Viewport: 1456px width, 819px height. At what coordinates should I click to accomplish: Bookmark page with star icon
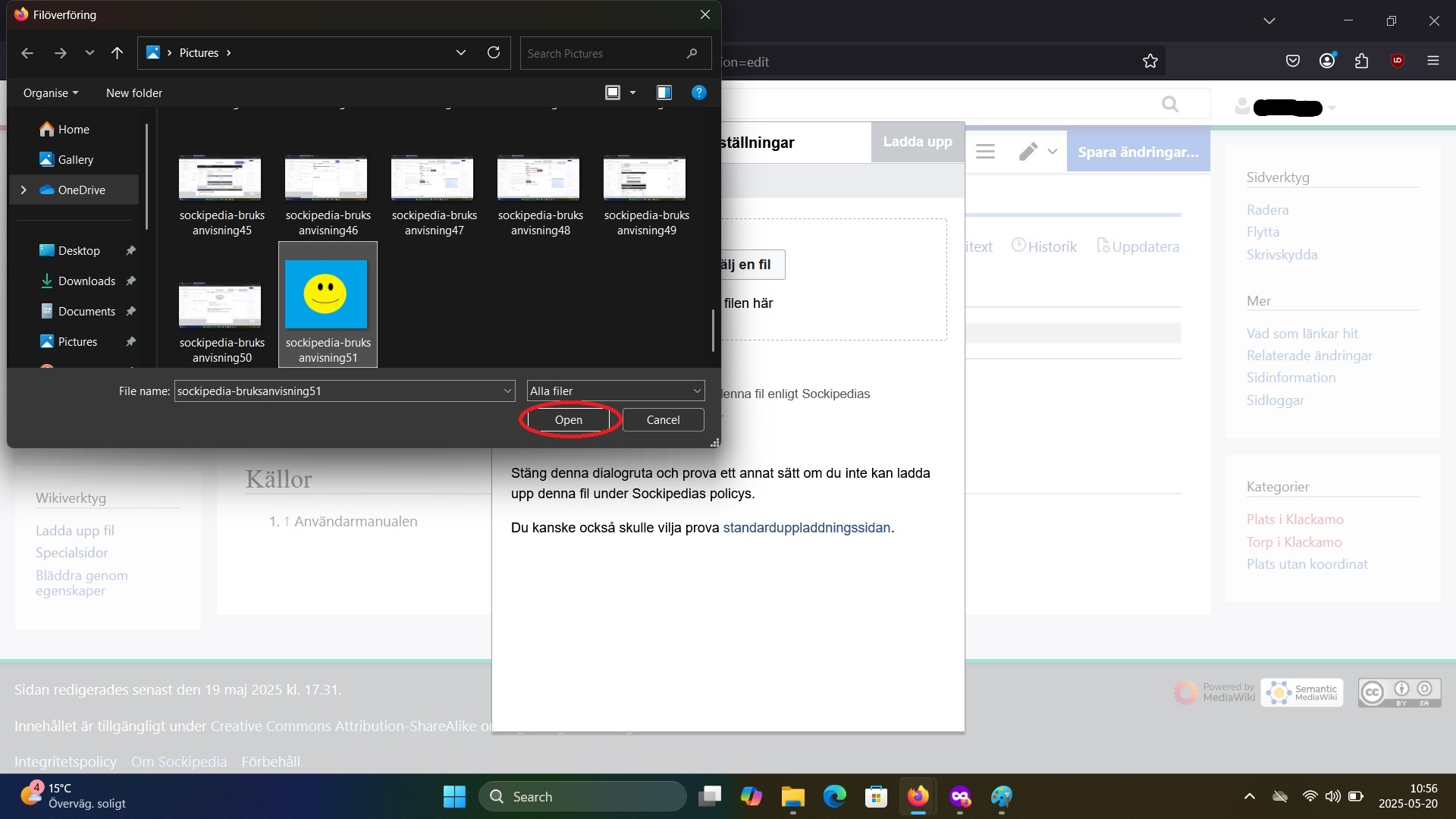(x=1150, y=61)
